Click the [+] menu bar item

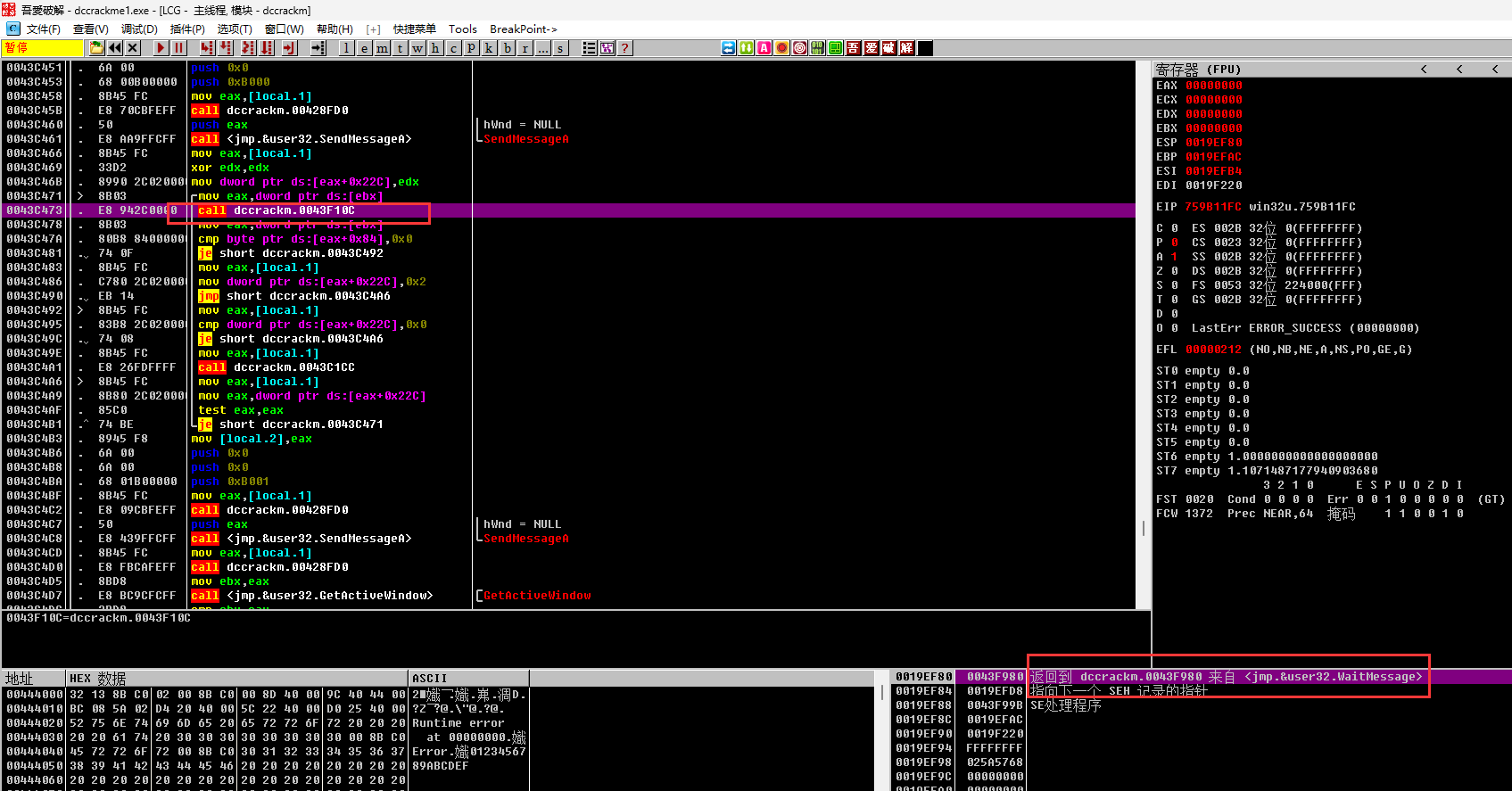[x=373, y=29]
